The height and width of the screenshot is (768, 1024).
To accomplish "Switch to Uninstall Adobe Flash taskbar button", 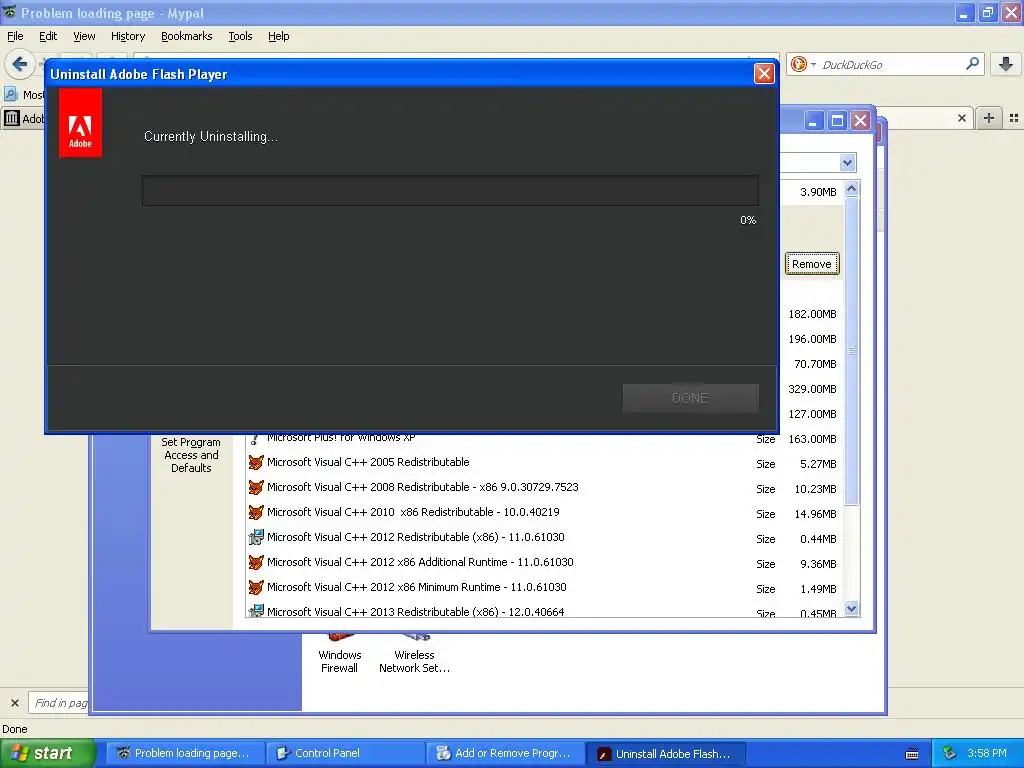I will [665, 753].
